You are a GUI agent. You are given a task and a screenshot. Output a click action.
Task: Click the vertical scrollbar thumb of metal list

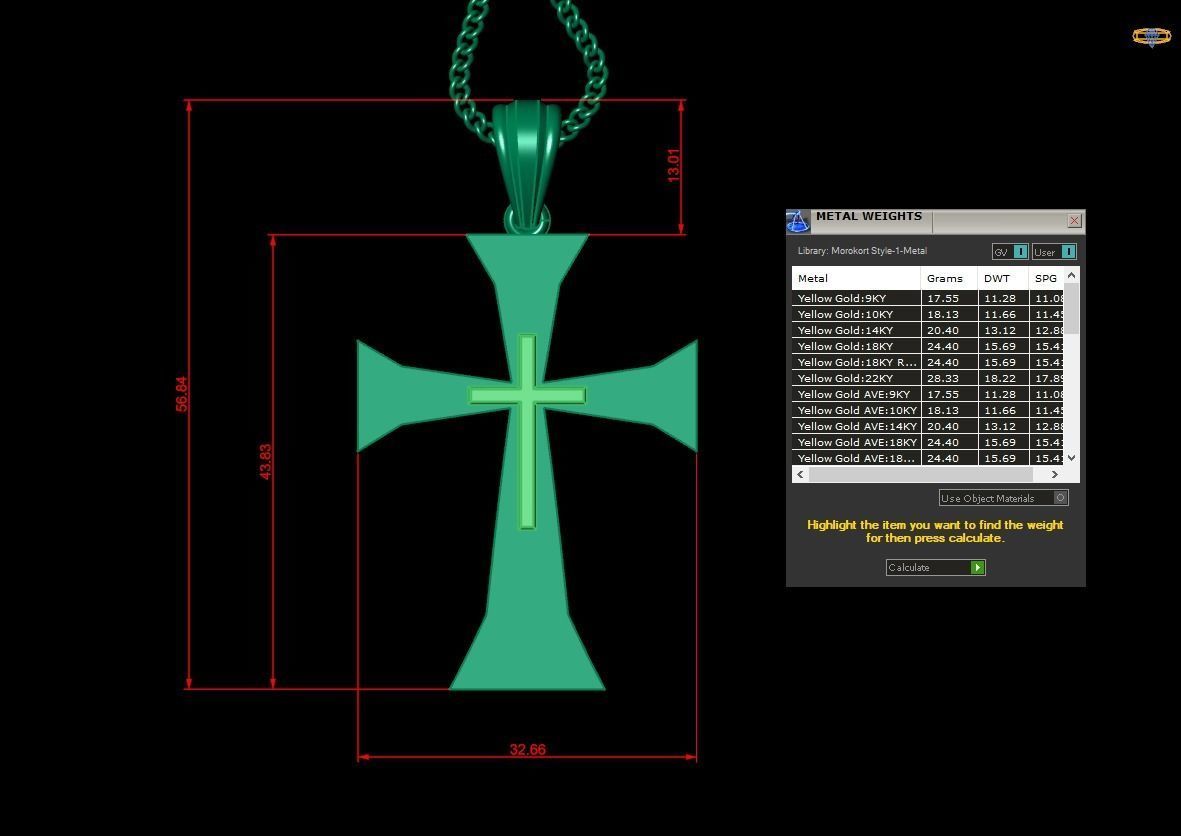coord(1072,309)
